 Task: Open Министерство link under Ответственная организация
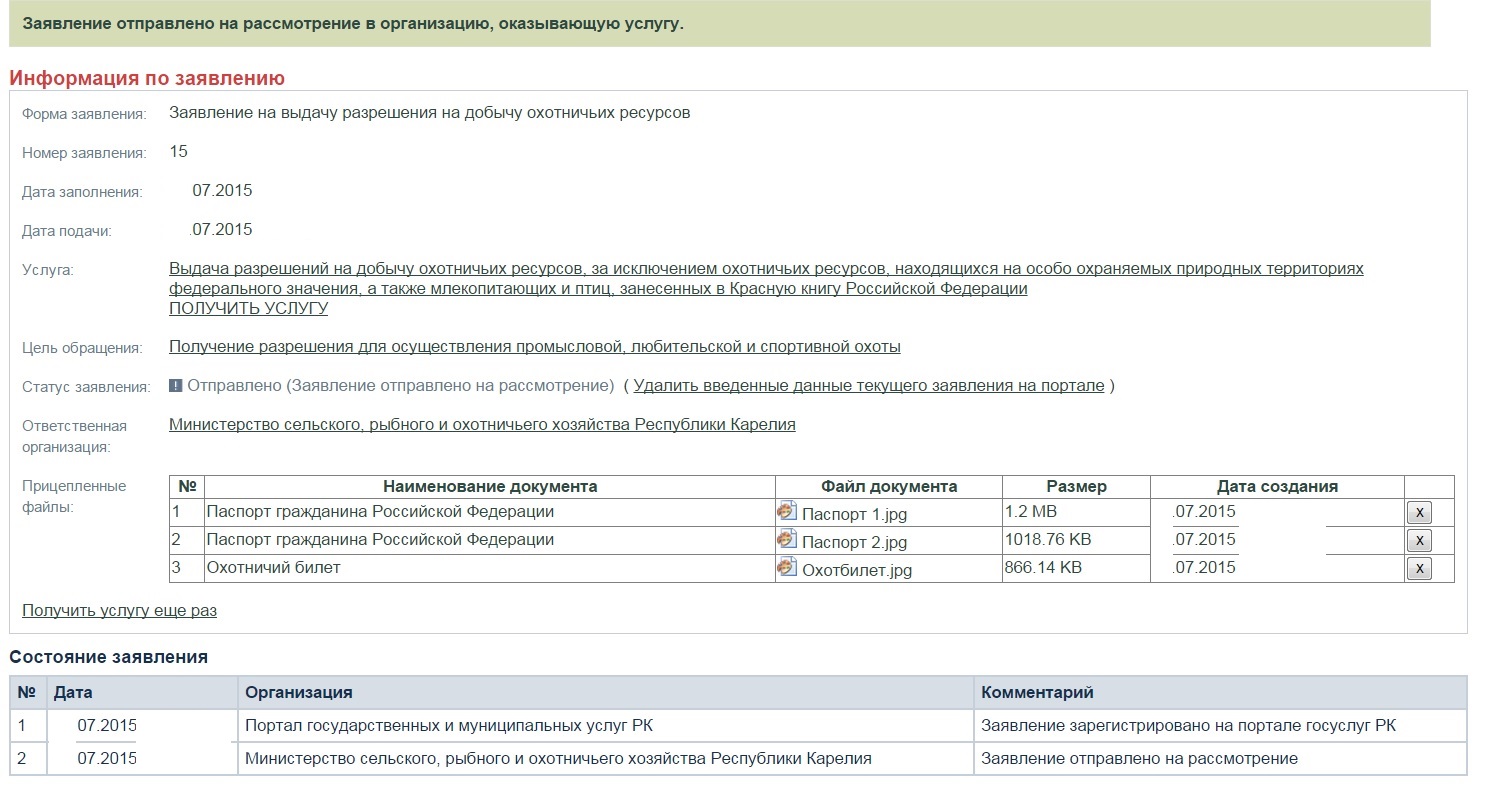pos(482,425)
